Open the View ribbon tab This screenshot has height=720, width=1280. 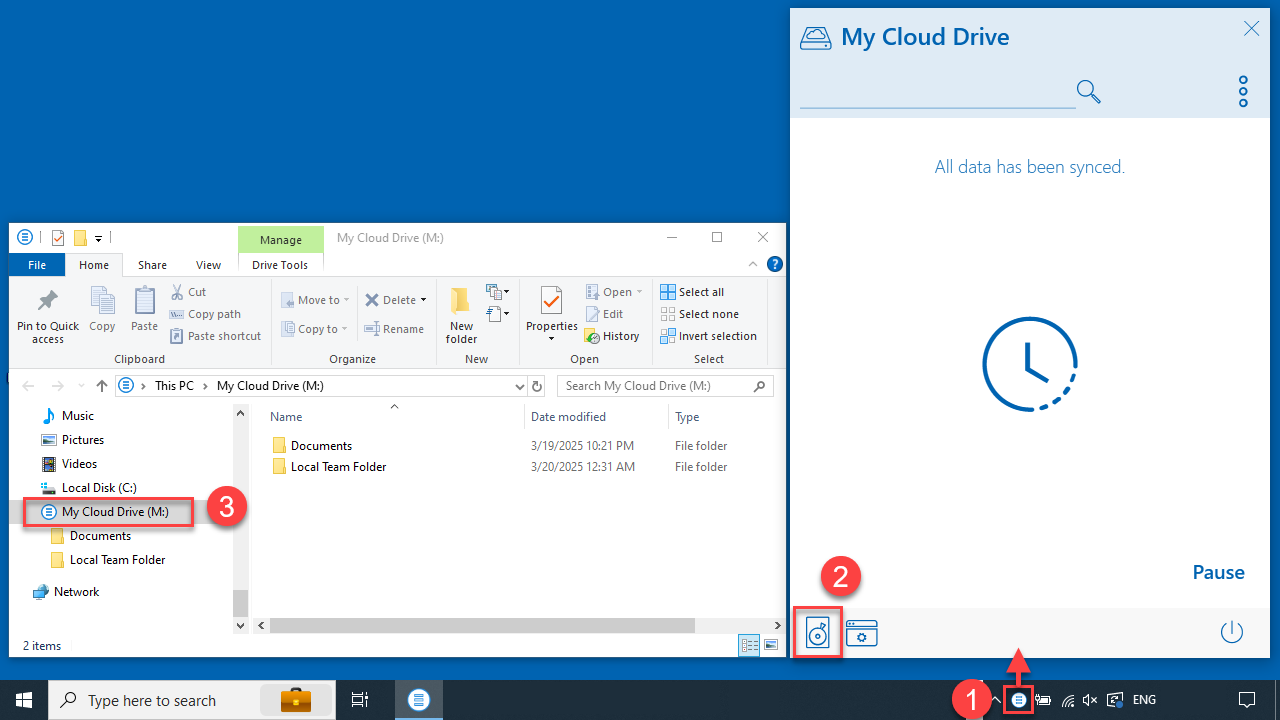(208, 265)
